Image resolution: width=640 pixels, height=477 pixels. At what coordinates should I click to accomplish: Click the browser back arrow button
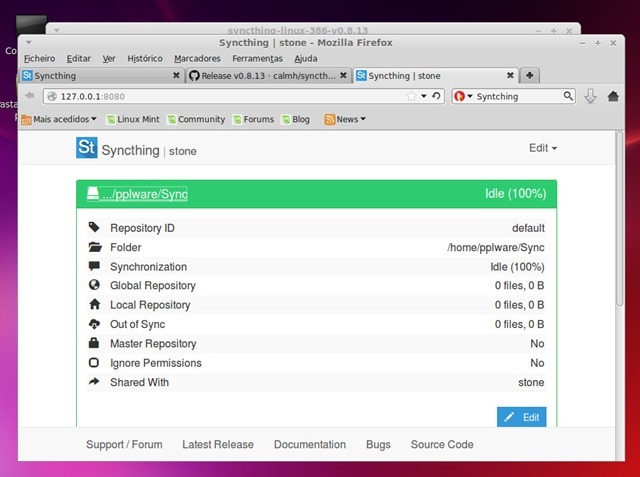coord(29,96)
